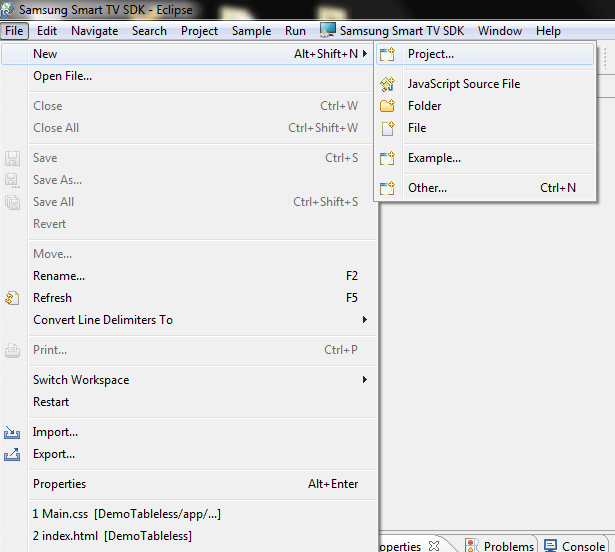This screenshot has width=615, height=552.
Task: Select Project... in New submenu
Action: pyautogui.click(x=485, y=54)
